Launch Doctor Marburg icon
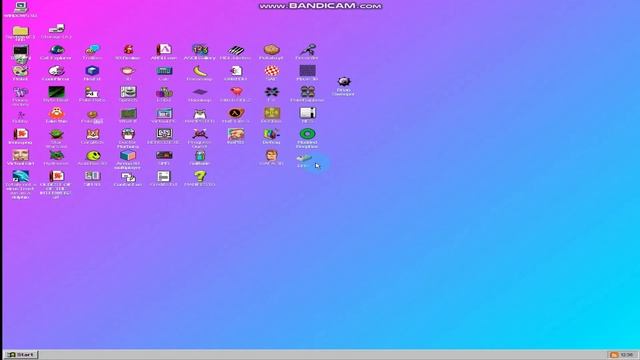The image size is (640, 360). click(128, 134)
